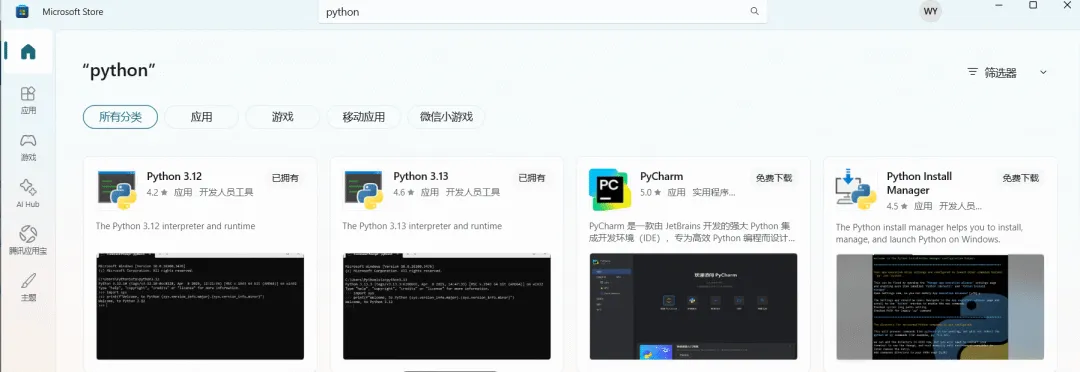Open 腾讯应用宝 in the sidebar

point(28,240)
